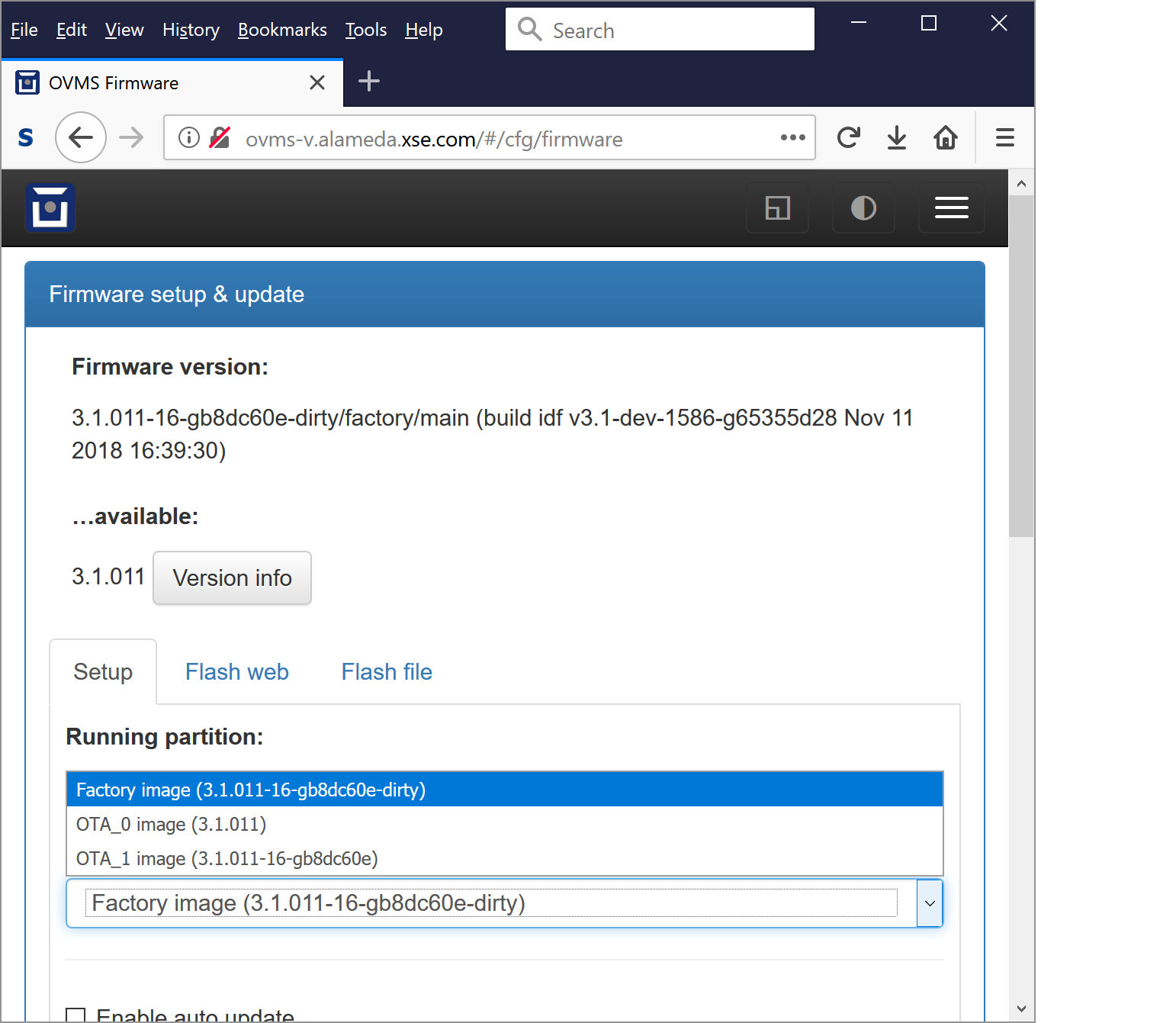This screenshot has height=1023, width=1176.
Task: Switch to the Flash web tab
Action: [x=236, y=672]
